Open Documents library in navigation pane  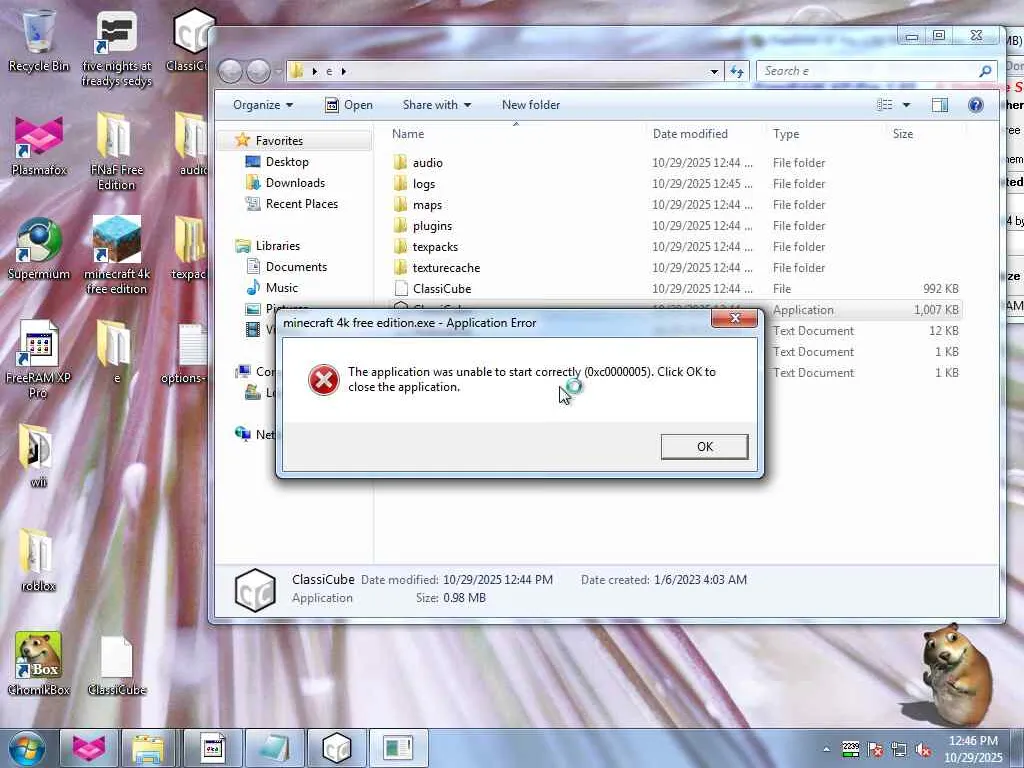coord(296,266)
